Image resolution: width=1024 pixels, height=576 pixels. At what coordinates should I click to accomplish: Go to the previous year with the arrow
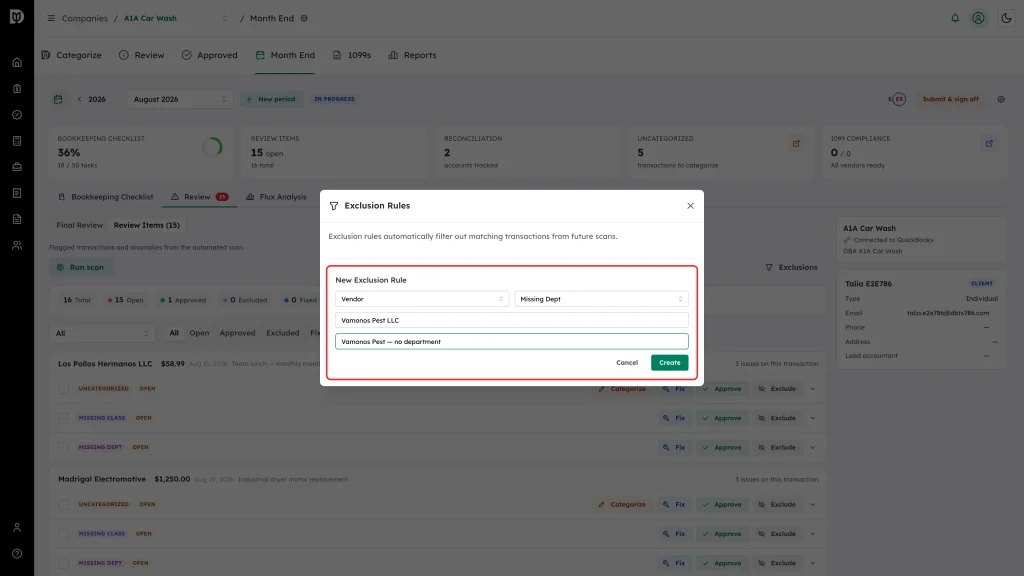pos(80,99)
